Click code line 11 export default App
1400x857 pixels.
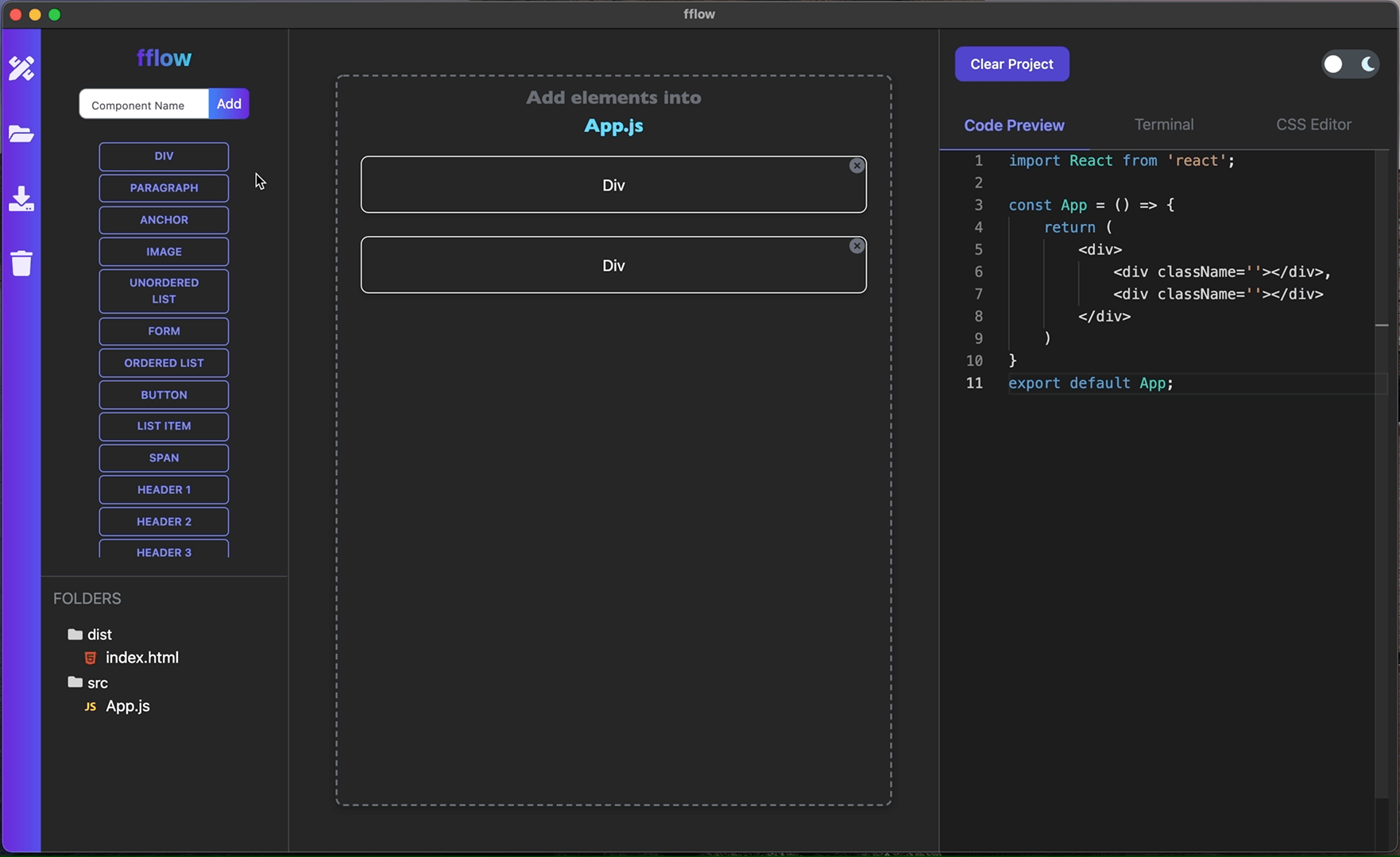(1090, 384)
